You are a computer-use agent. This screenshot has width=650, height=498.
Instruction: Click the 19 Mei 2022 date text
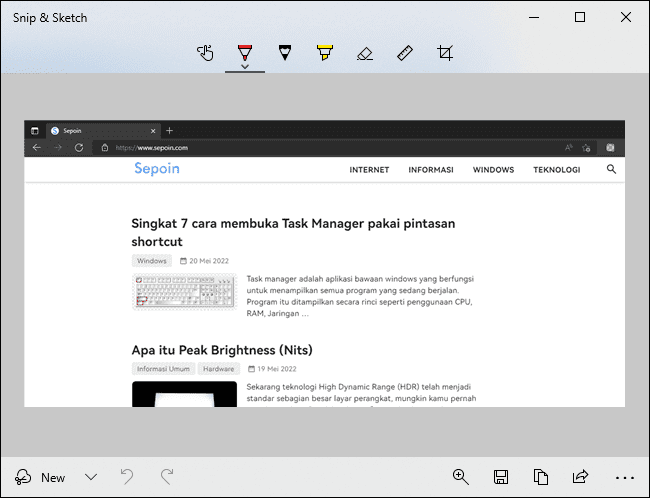(277, 369)
